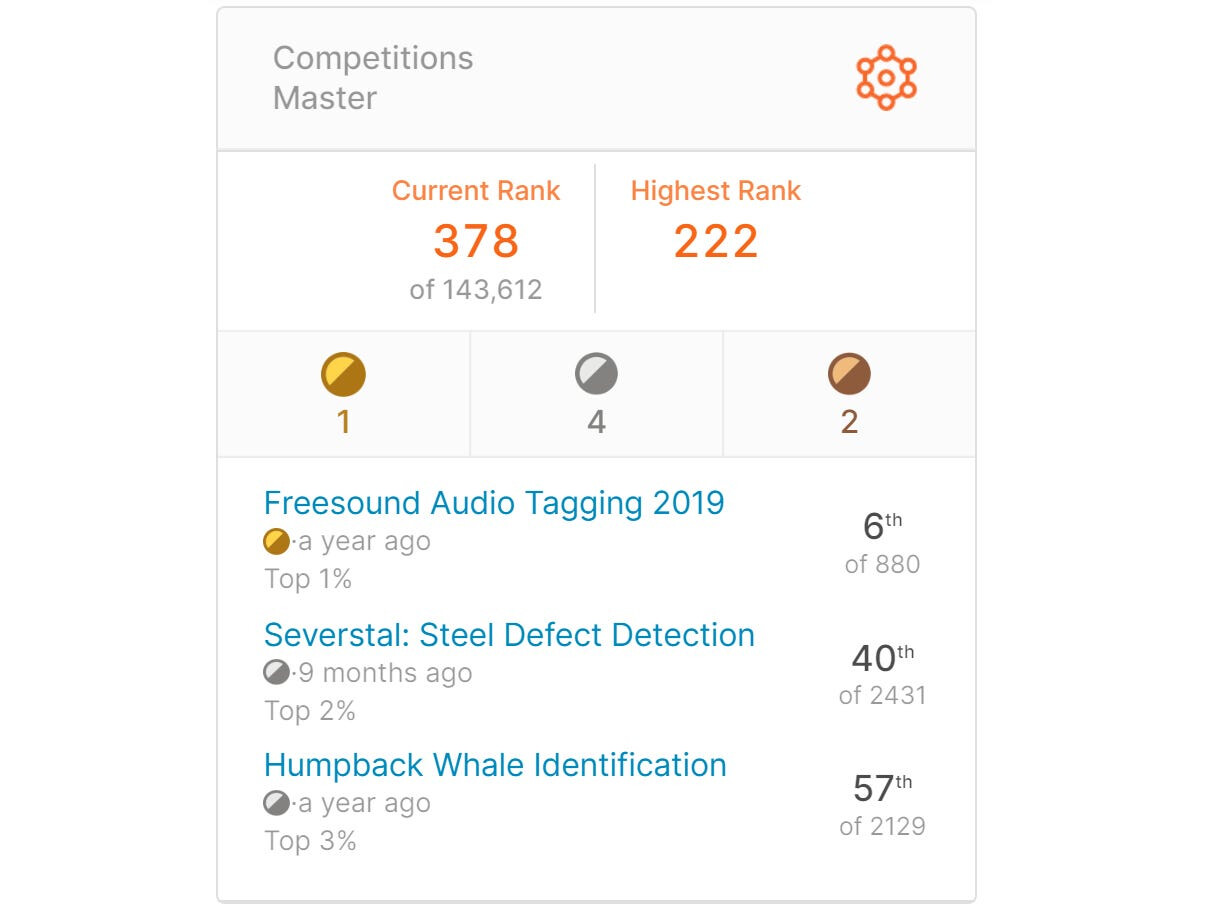The image size is (1215, 911).
Task: Open Severstal: Steel Defect Detection link
Action: click(x=509, y=634)
